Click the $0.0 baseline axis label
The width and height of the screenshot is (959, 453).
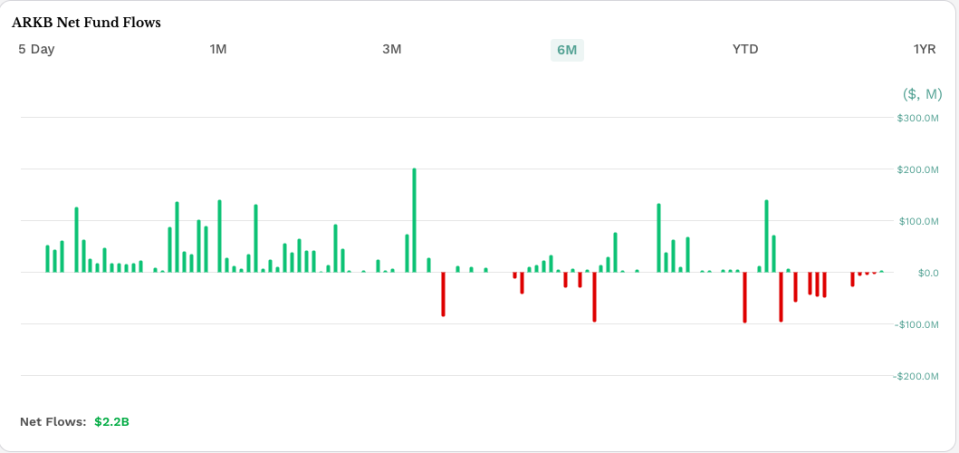click(928, 273)
